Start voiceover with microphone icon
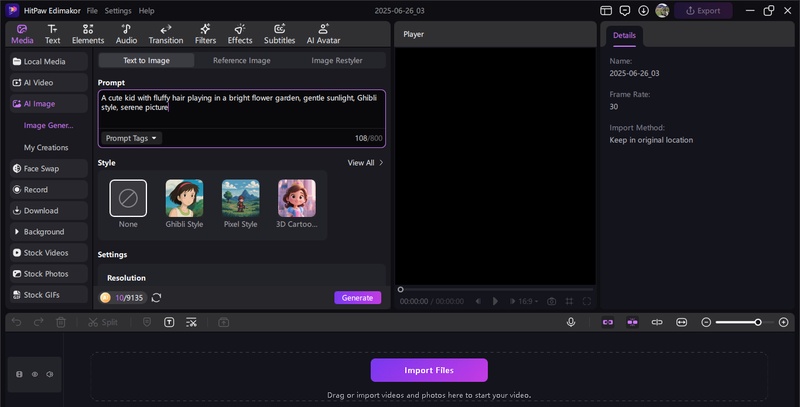This screenshot has height=407, width=800. point(571,322)
